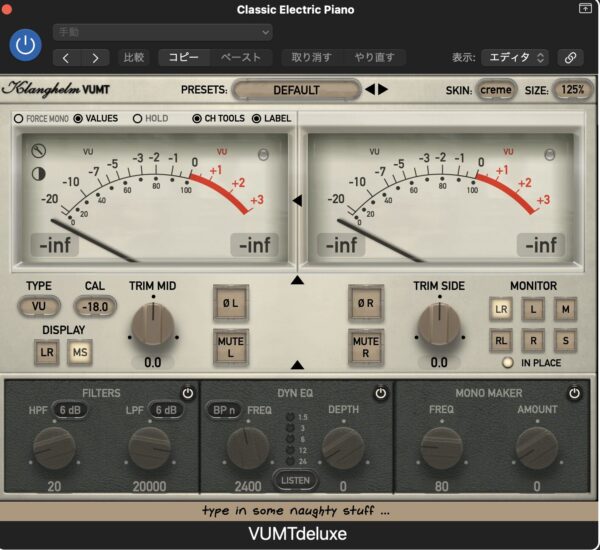Open the size selector showing 125%
Image resolution: width=600 pixels, height=550 pixels.
[572, 90]
